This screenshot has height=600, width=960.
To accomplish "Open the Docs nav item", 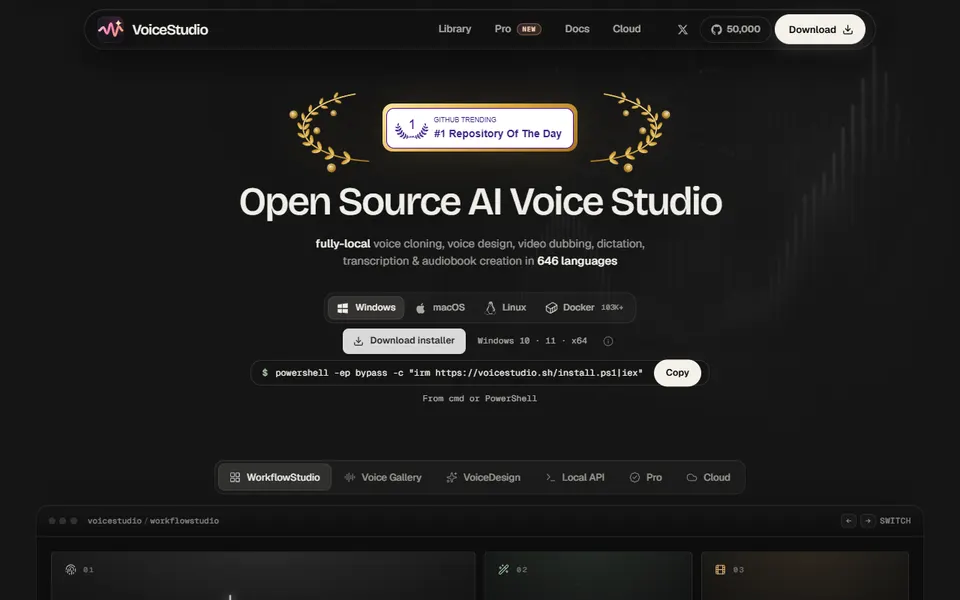I will coord(577,29).
